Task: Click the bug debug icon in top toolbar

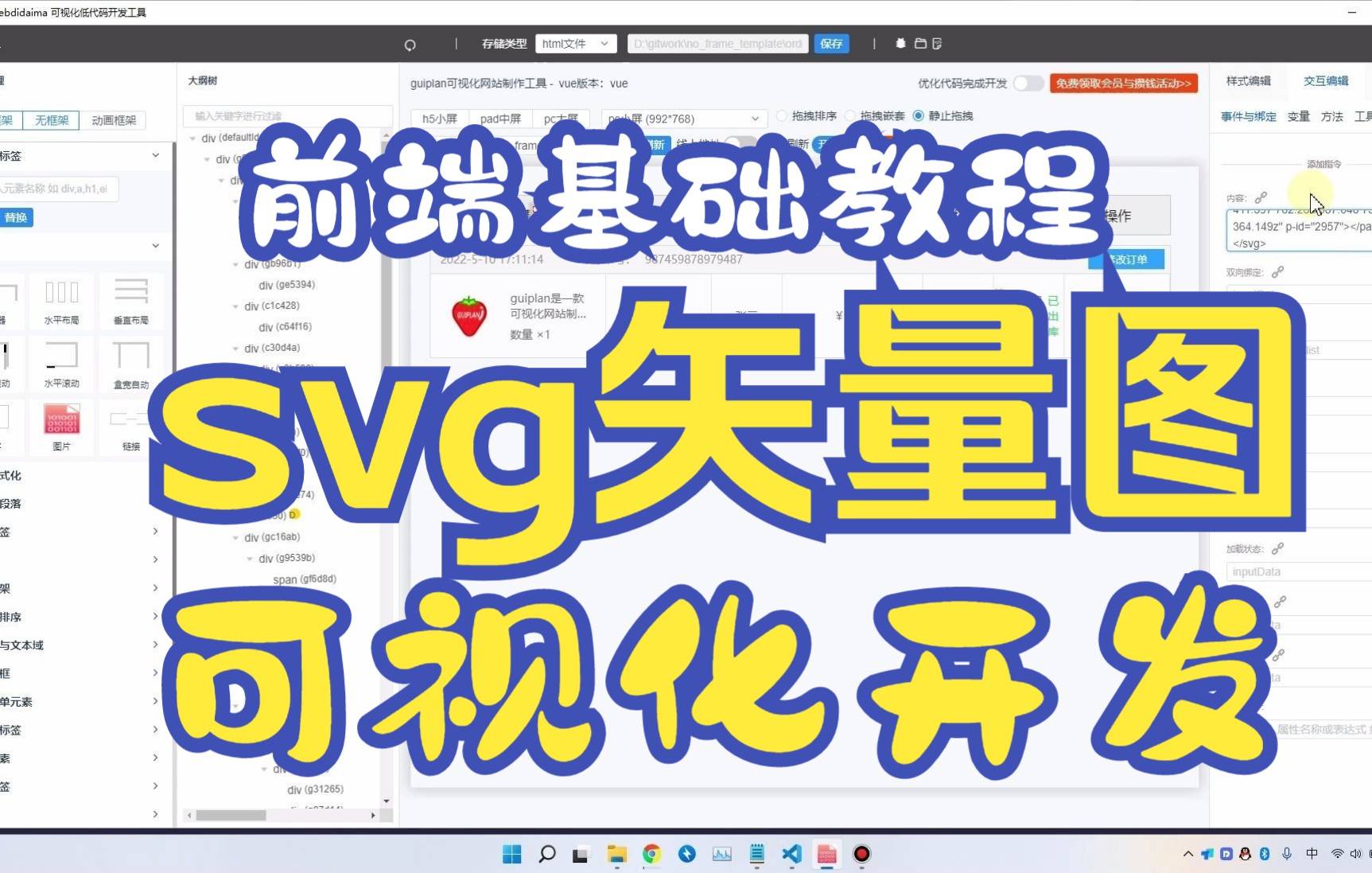Action: tap(900, 44)
